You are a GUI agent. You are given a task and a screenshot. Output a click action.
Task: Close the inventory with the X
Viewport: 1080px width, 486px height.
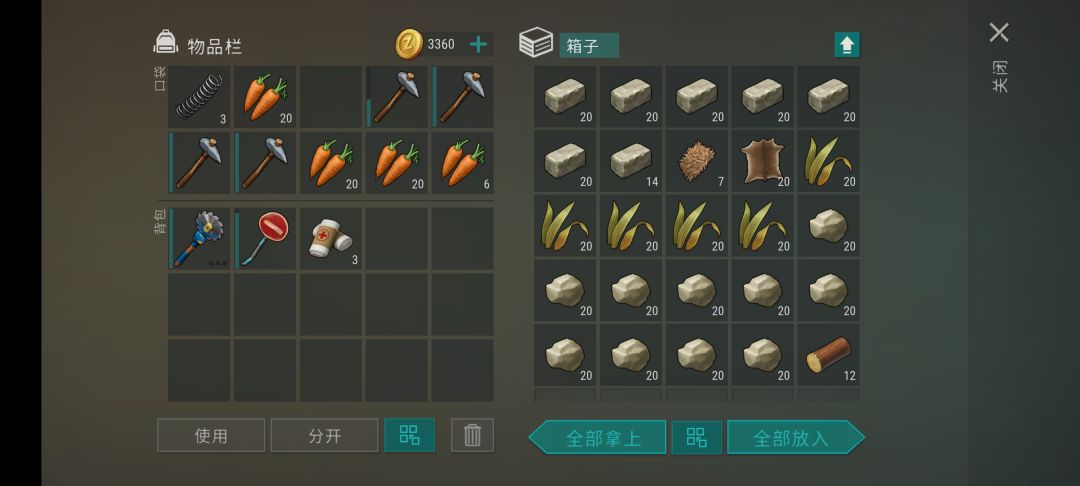point(999,32)
